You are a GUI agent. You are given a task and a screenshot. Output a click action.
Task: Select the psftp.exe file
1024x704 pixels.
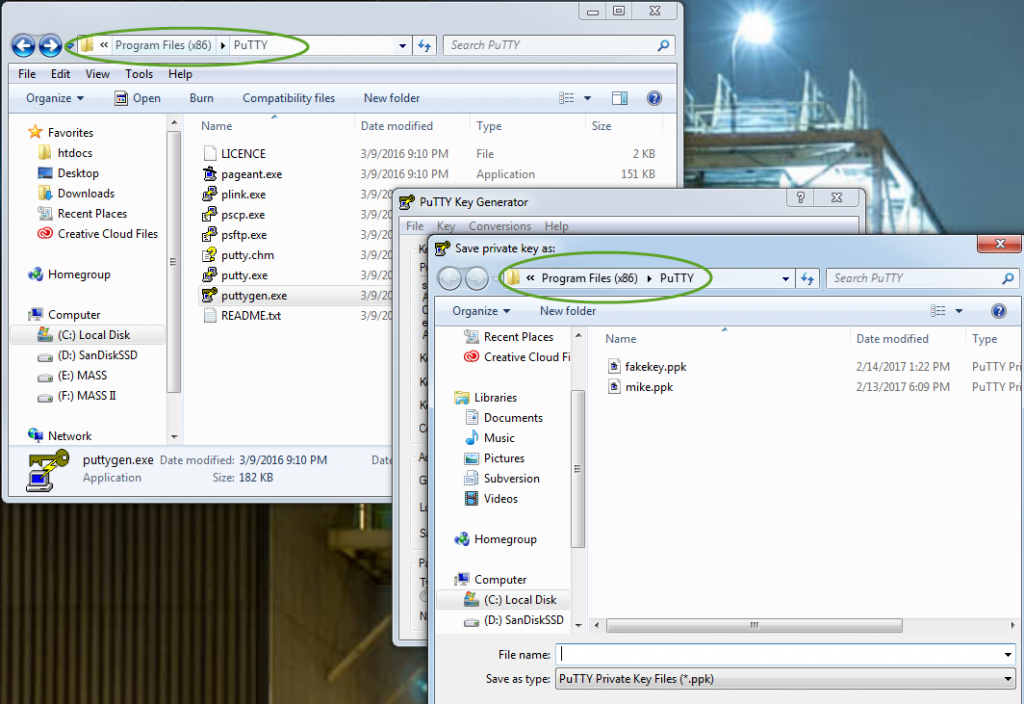(x=241, y=234)
